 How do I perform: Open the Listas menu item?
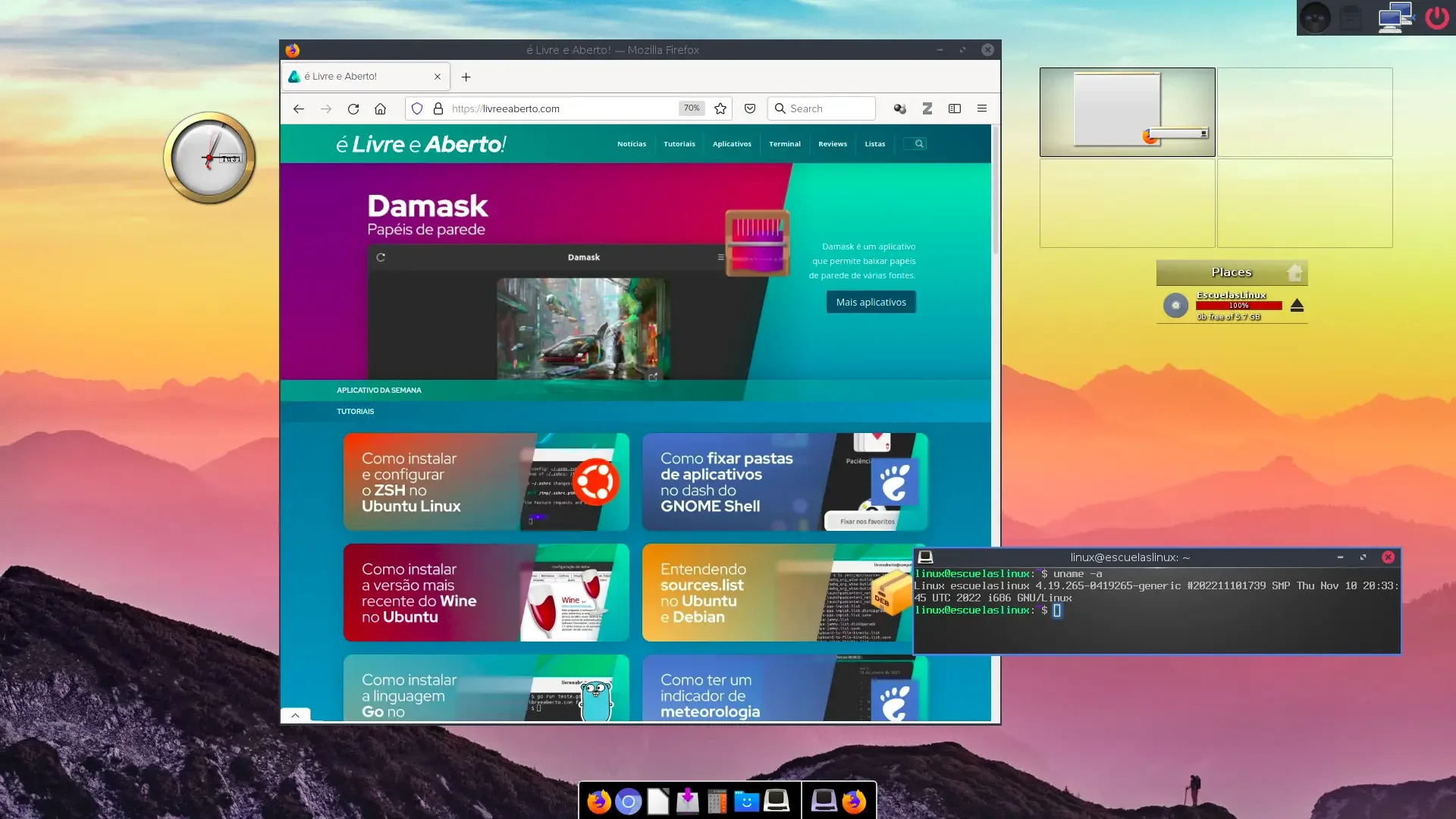pyautogui.click(x=875, y=144)
